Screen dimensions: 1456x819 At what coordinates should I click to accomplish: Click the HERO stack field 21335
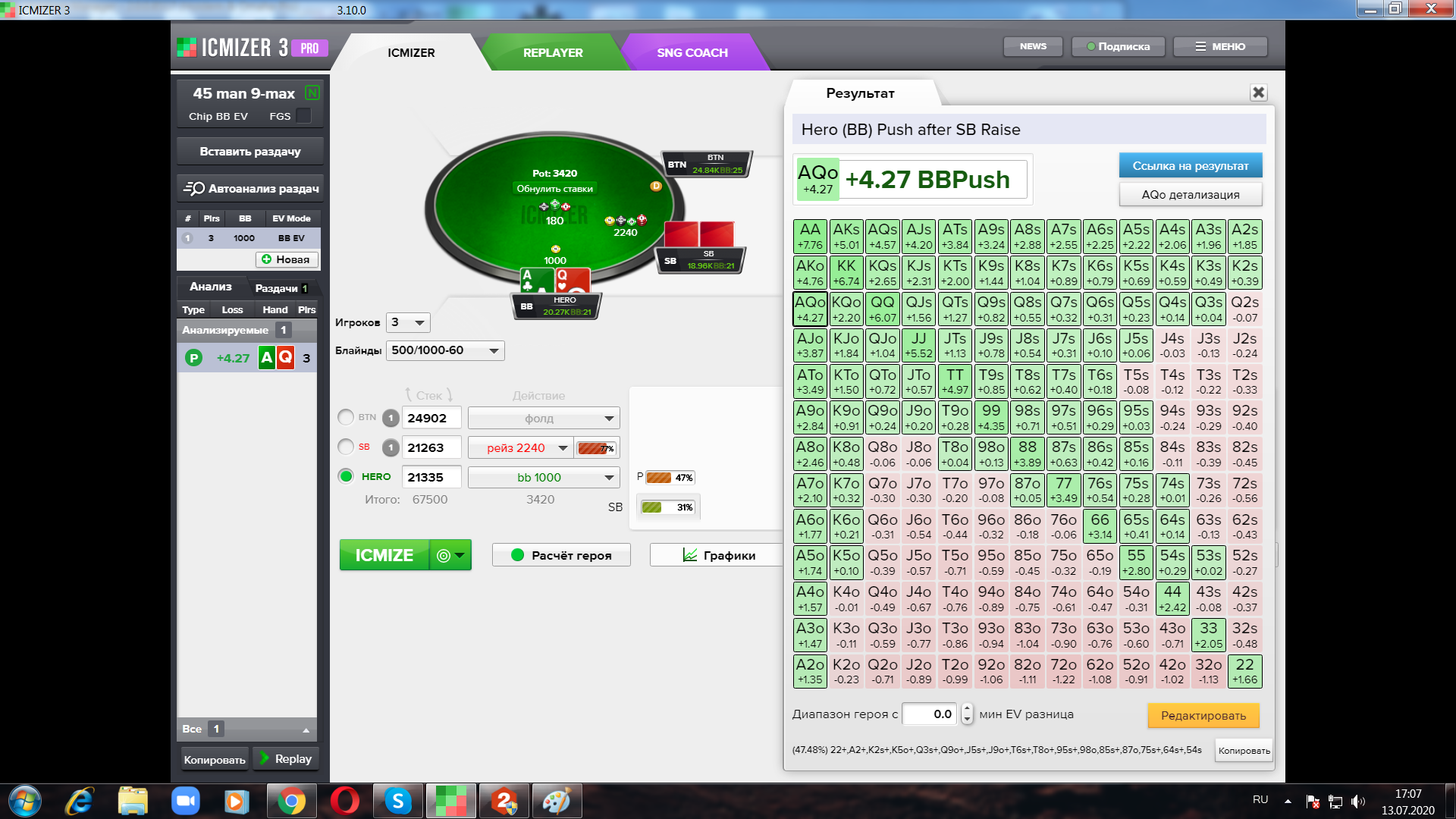tap(431, 477)
